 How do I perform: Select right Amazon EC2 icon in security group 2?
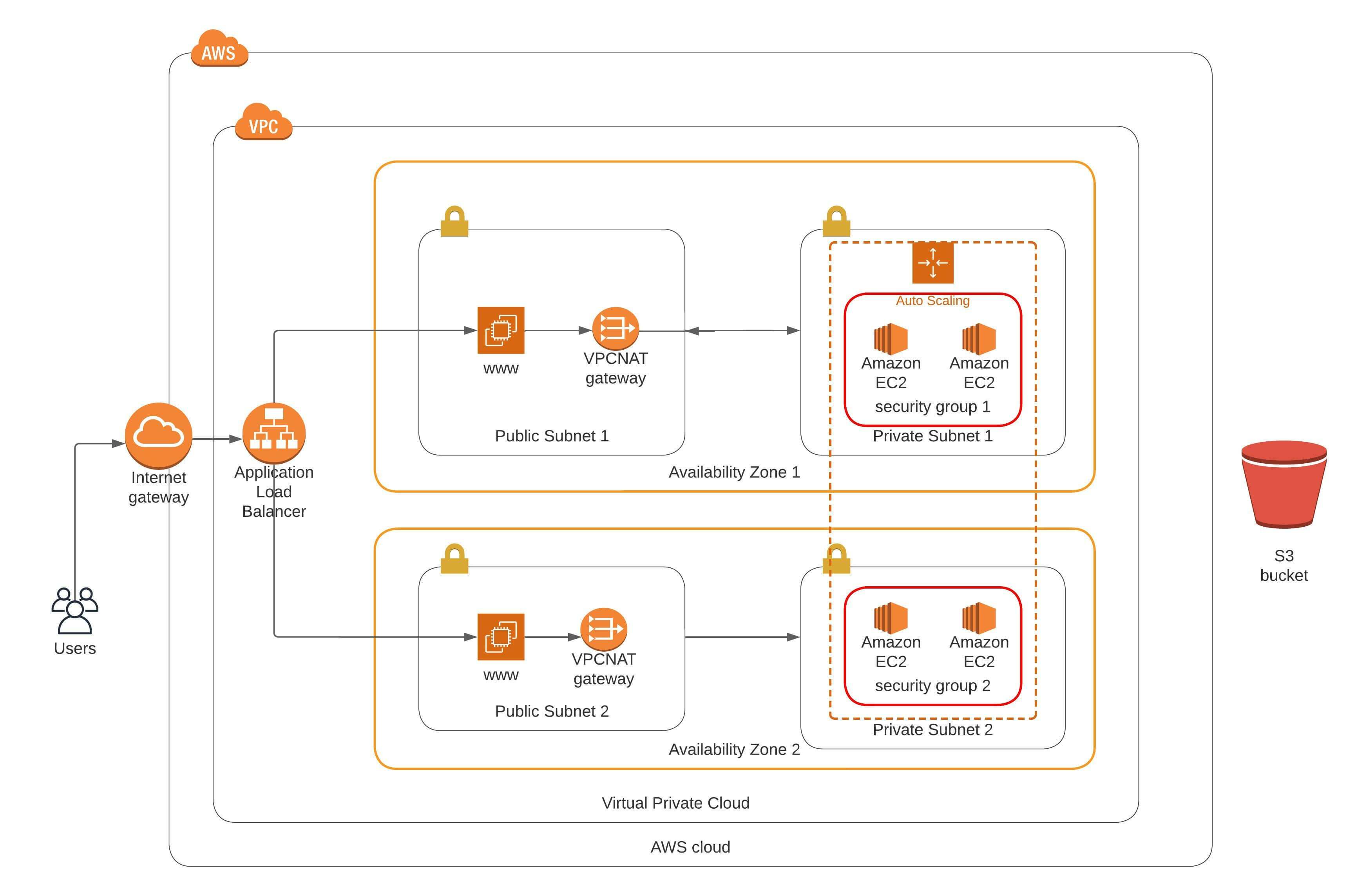(979, 618)
